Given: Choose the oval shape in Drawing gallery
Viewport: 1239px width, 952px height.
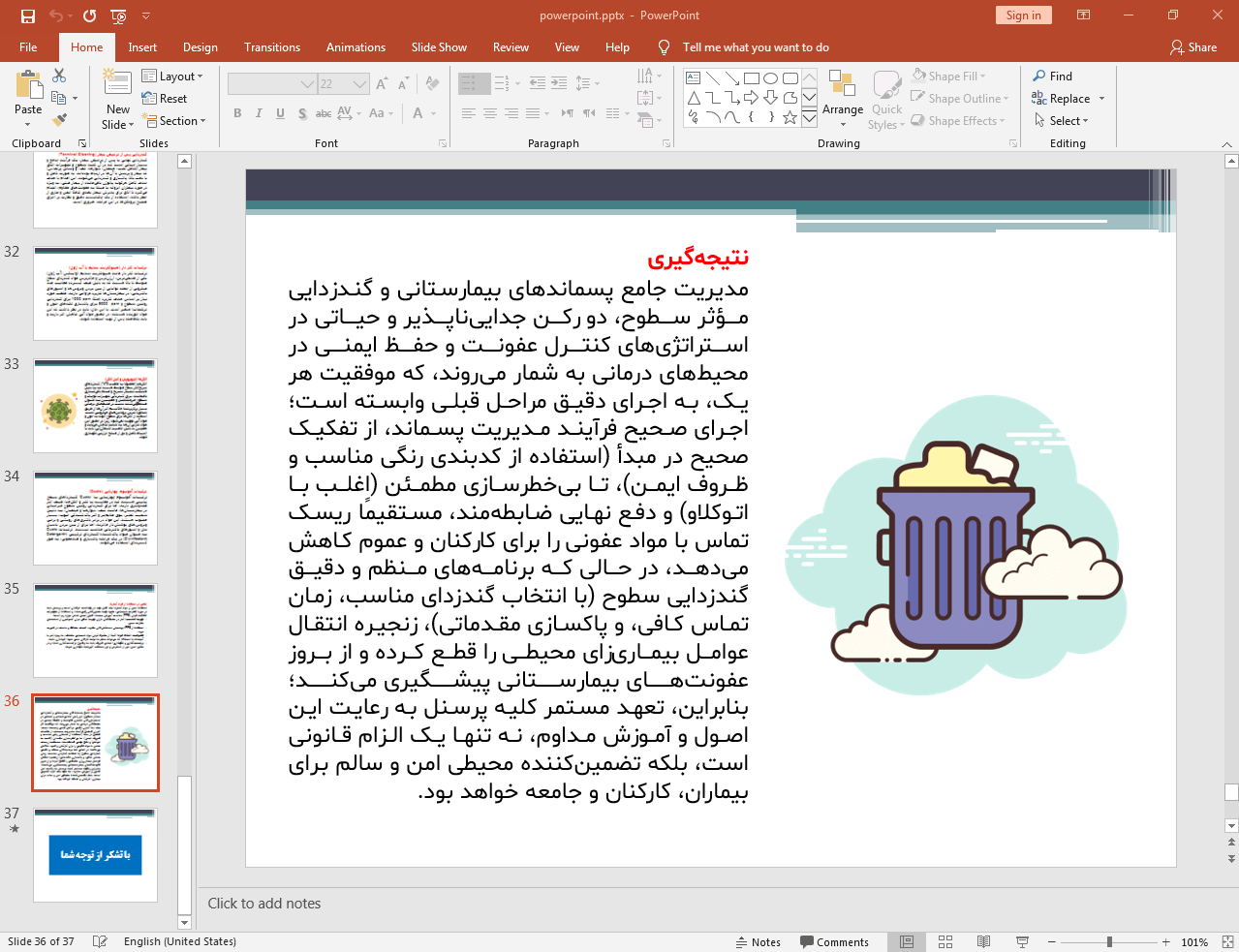Looking at the screenshot, I should [x=770, y=78].
